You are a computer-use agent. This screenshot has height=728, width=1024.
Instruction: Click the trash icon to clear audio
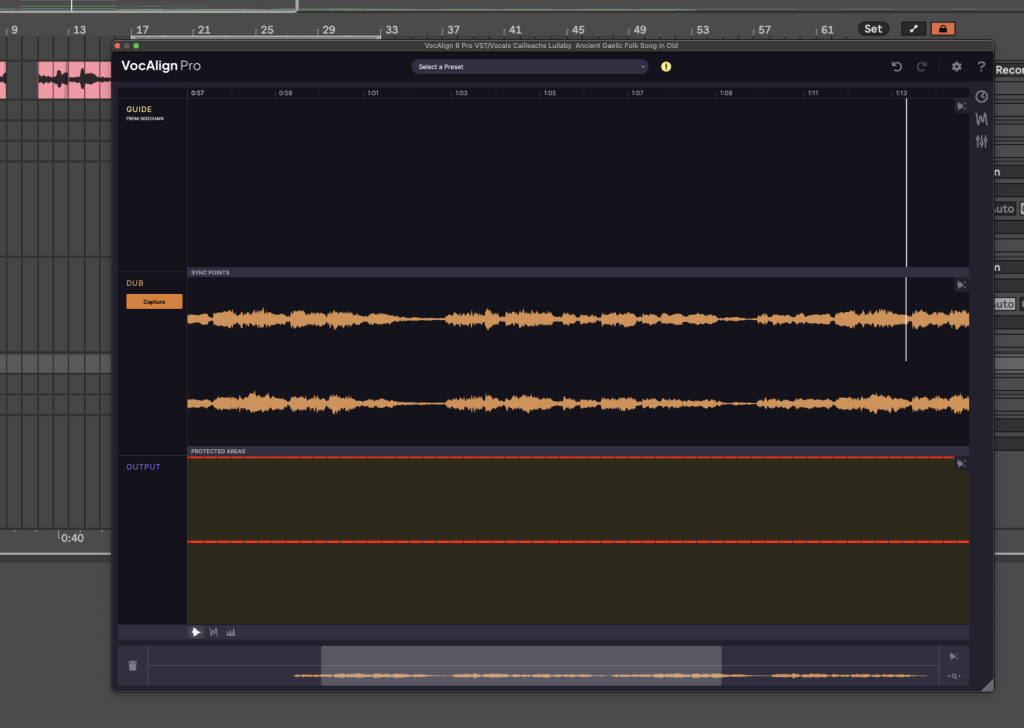133,665
